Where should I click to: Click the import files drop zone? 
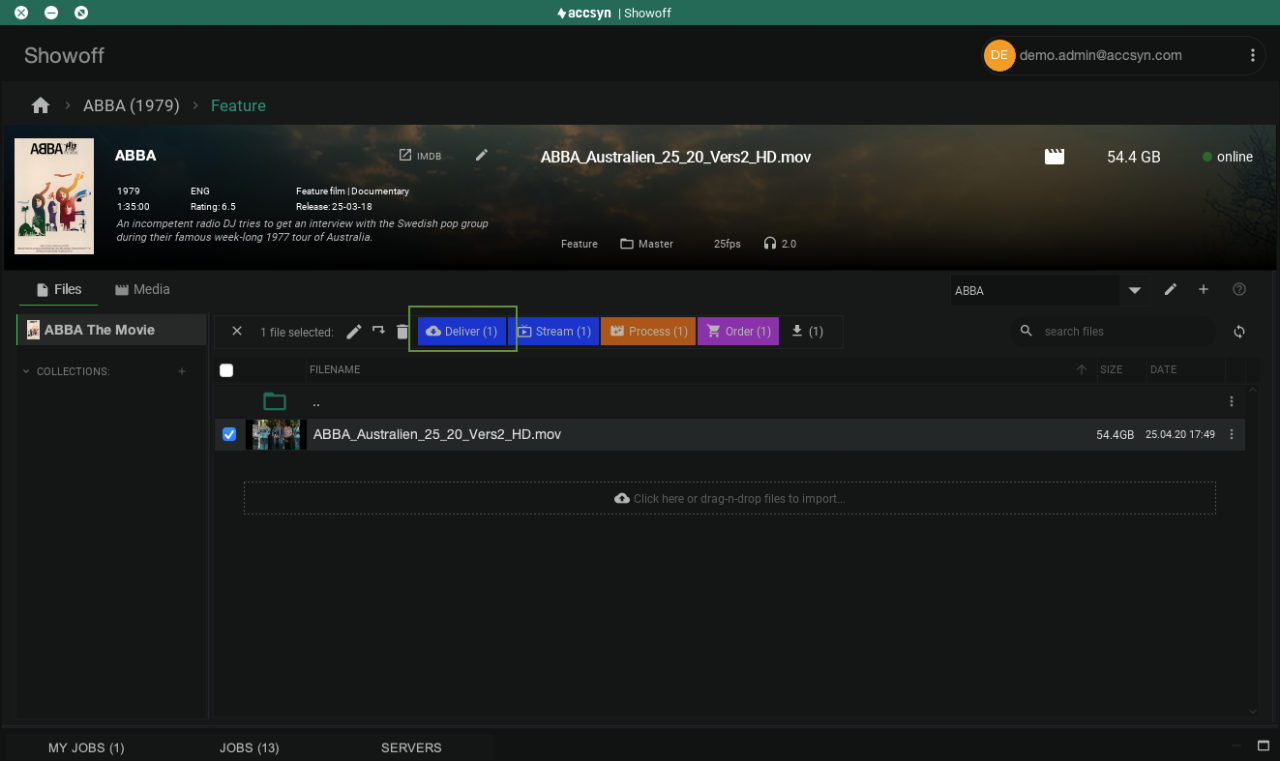tap(730, 498)
